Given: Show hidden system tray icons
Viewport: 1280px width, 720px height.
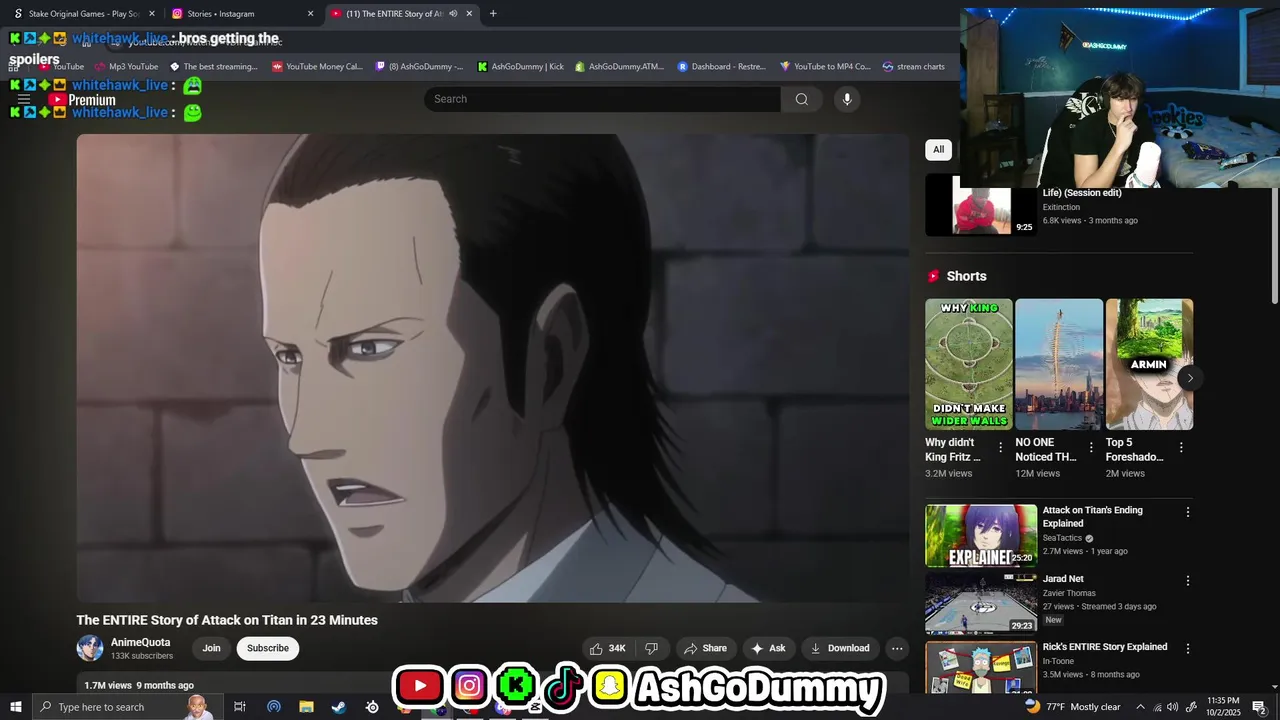Looking at the screenshot, I should 1140,707.
